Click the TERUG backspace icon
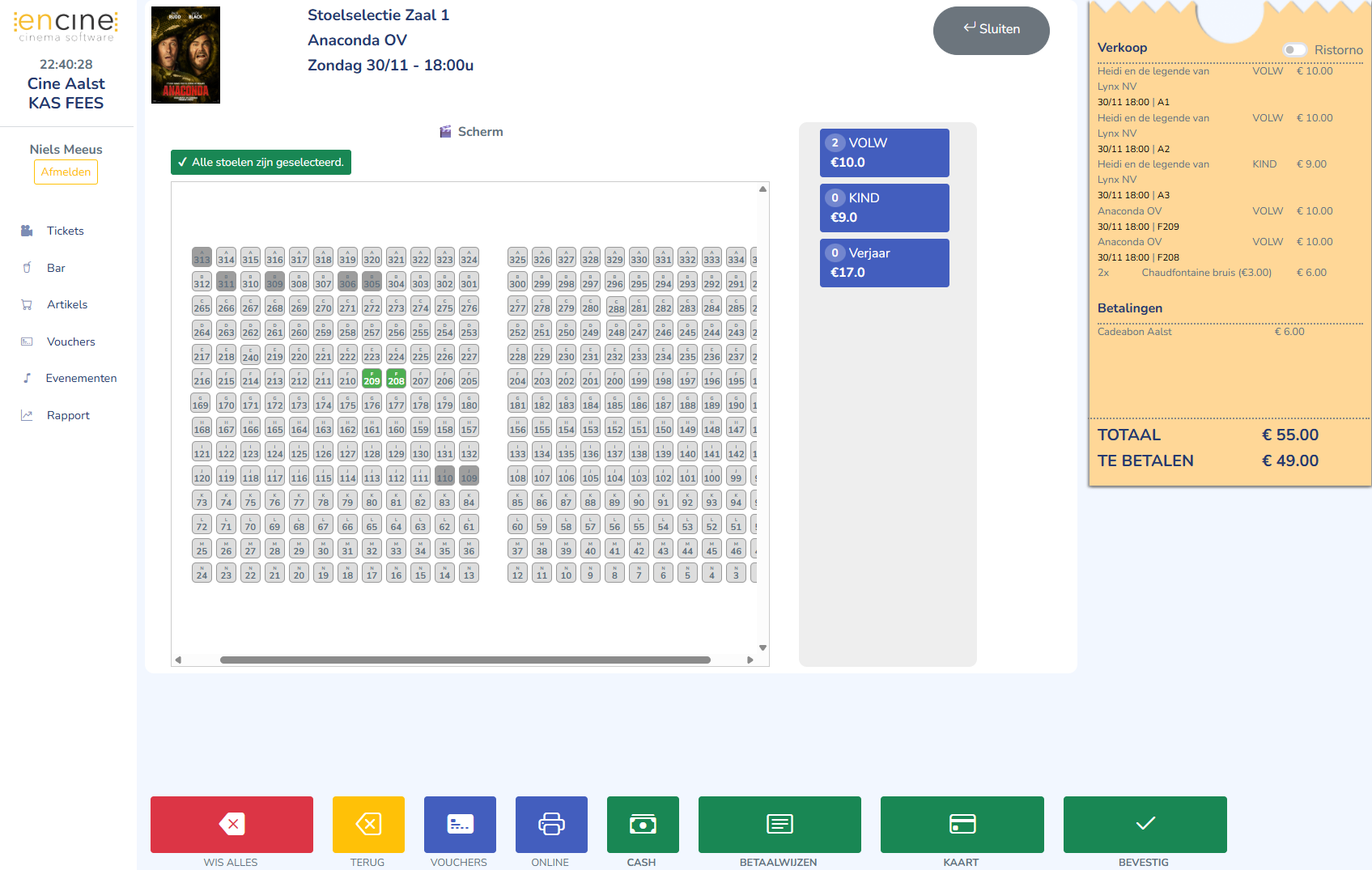Viewport: 1372px width, 870px height. (367, 823)
